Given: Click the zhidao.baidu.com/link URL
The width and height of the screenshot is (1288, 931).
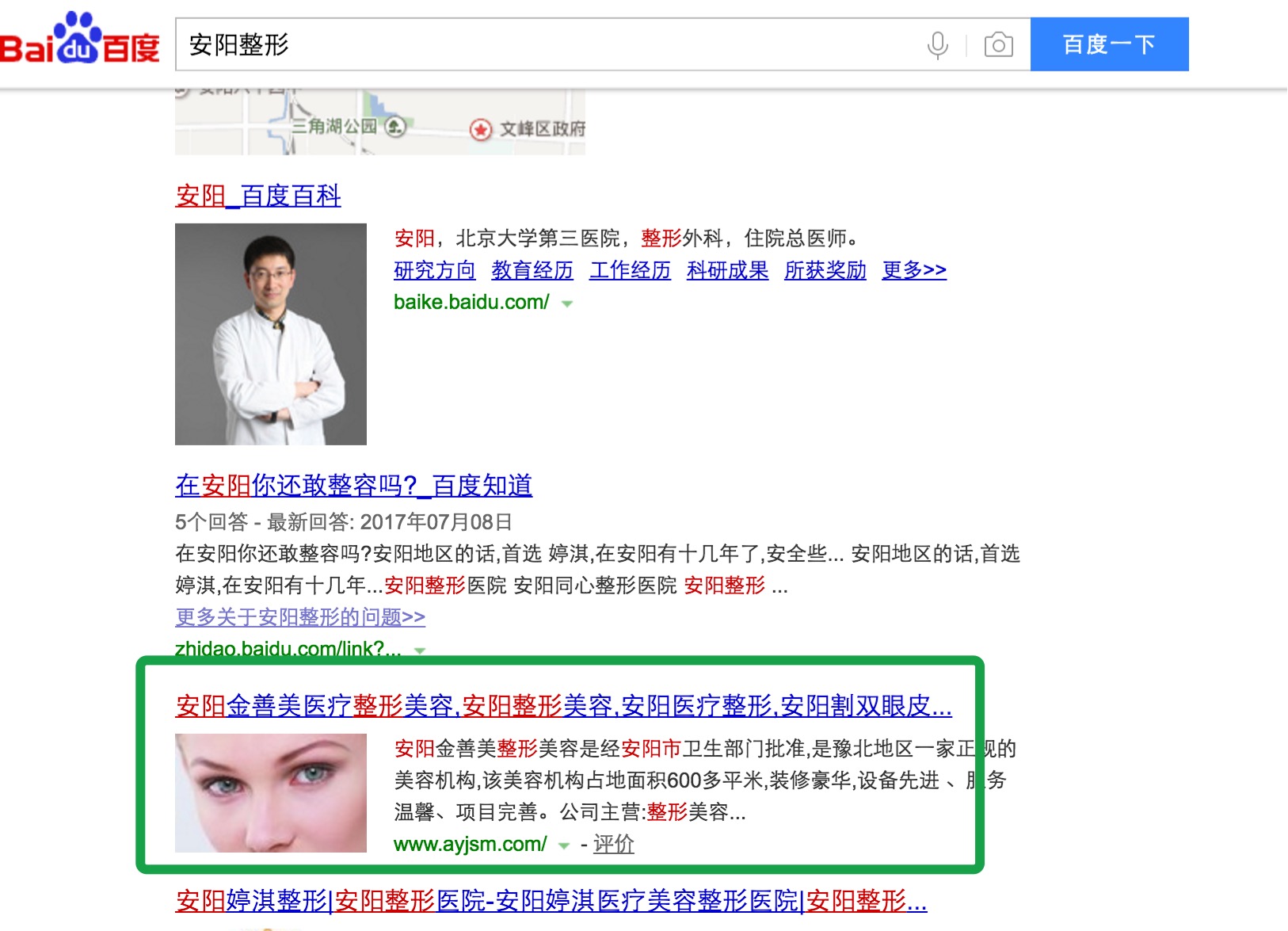Looking at the screenshot, I should [x=288, y=649].
